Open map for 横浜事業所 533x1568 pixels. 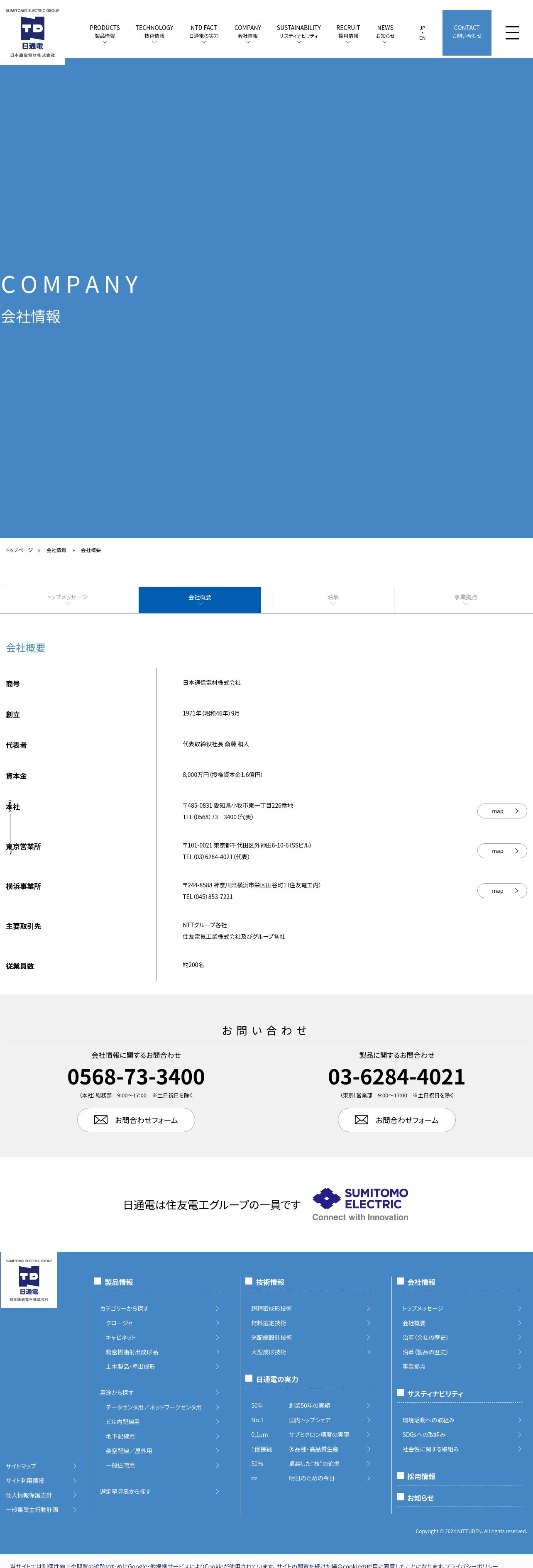tap(501, 891)
